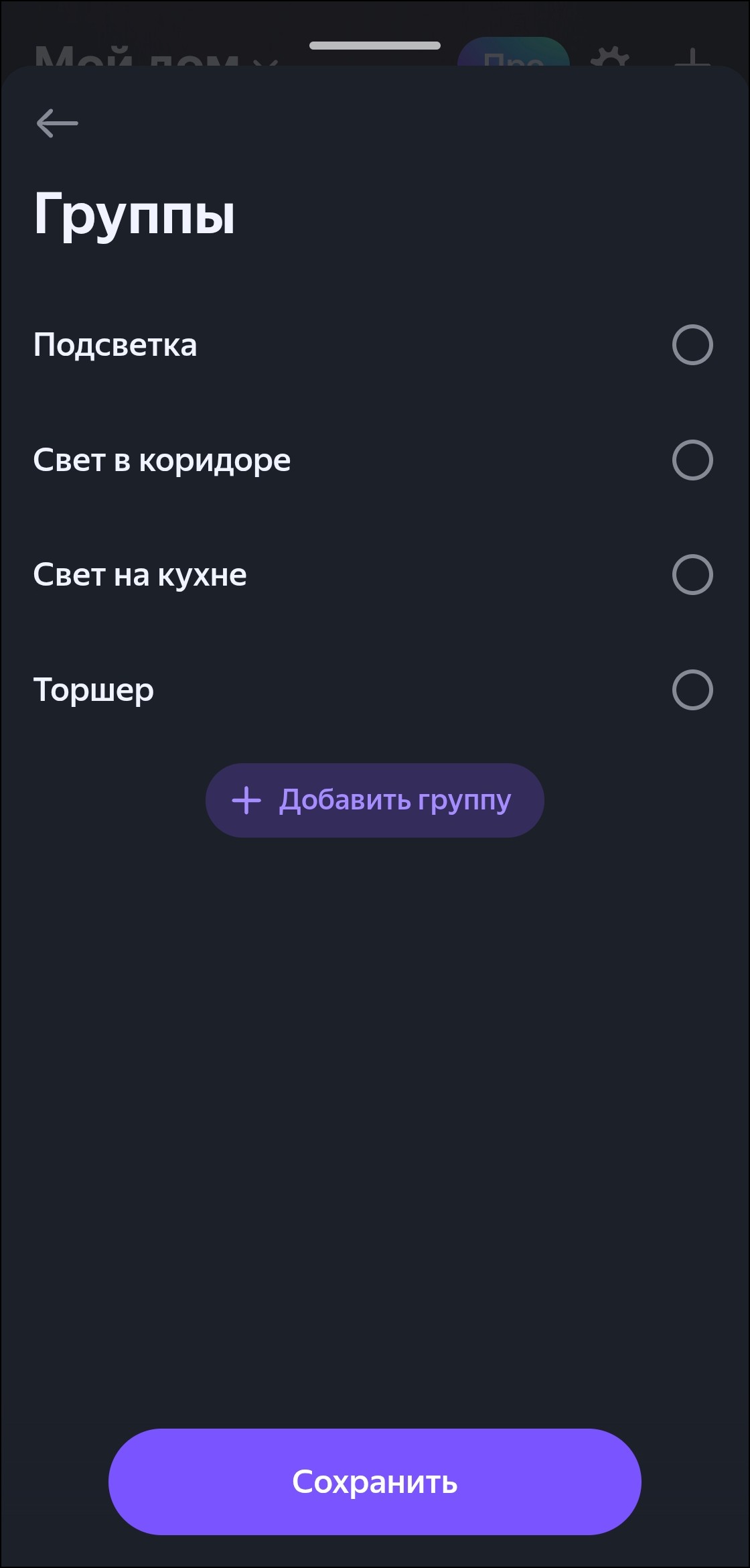Tap the "Про" badge in the header
The height and width of the screenshot is (1568, 750).
point(514,54)
